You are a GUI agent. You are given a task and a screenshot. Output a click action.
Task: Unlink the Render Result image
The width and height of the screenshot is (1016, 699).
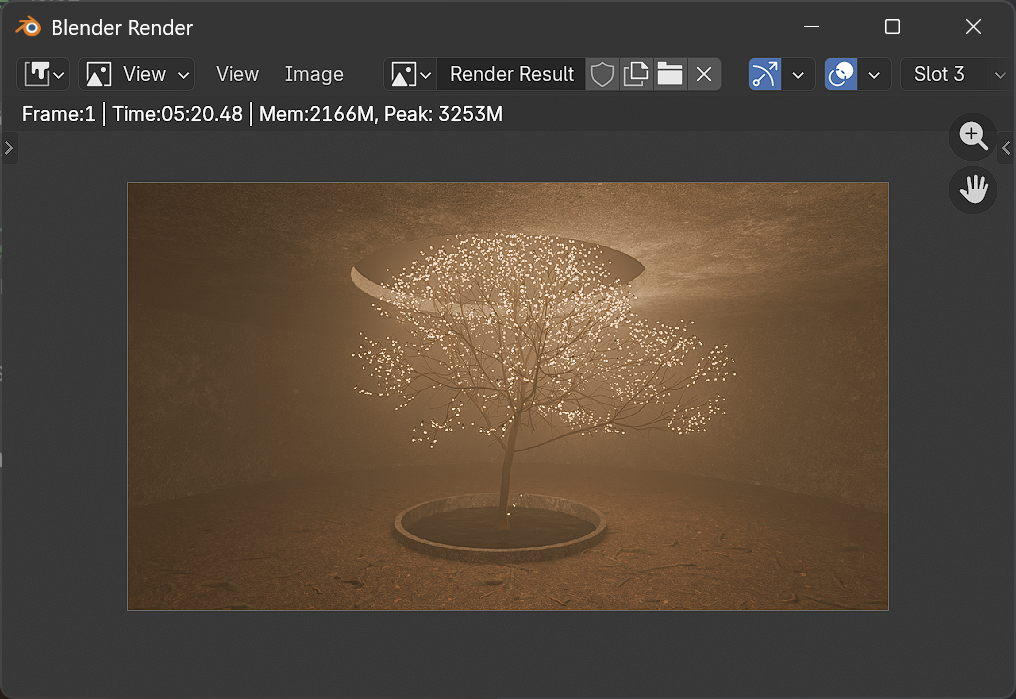(704, 74)
